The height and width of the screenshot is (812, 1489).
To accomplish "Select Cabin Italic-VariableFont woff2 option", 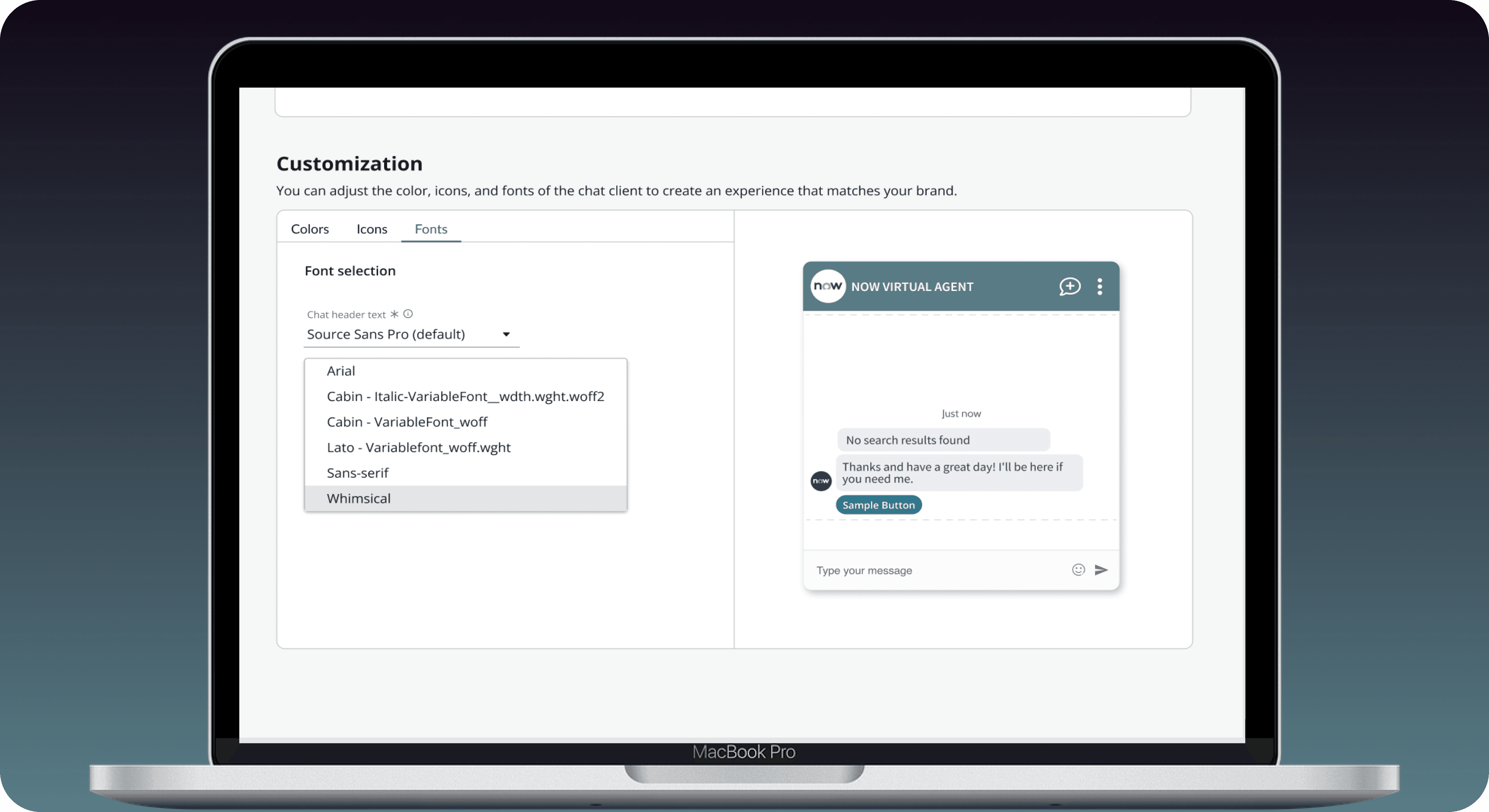I will coord(465,397).
